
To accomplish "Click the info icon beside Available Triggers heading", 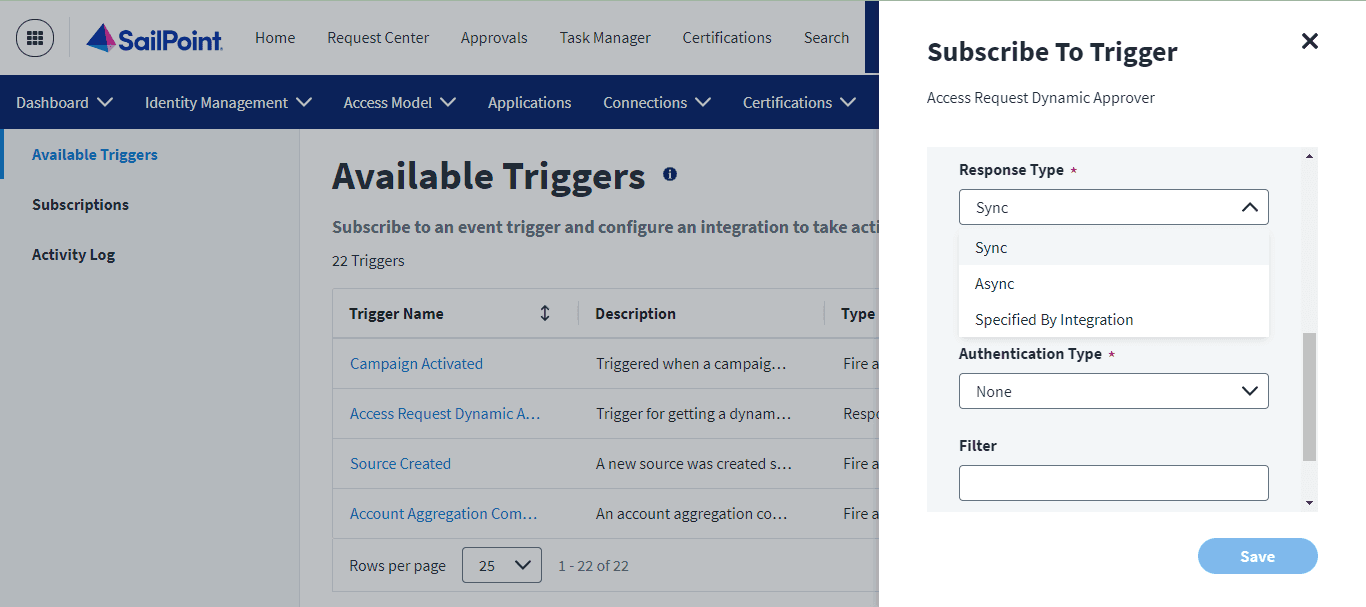I will coord(669,173).
